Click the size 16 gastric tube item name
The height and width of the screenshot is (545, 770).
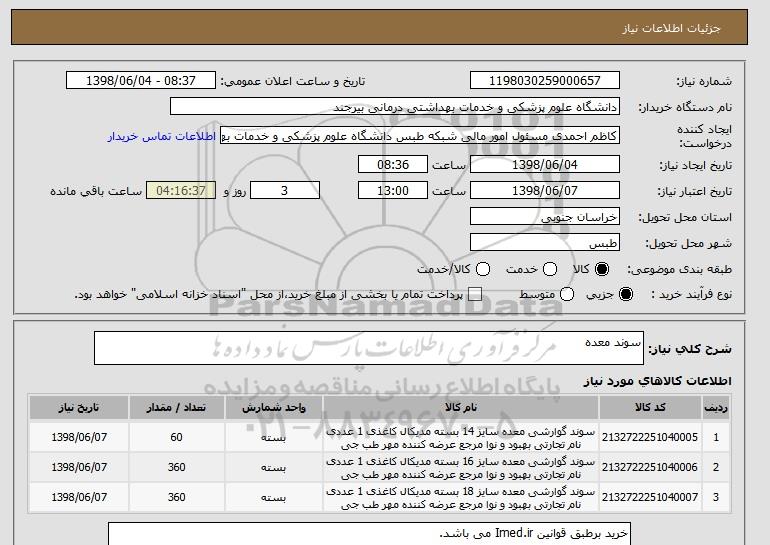[x=461, y=468]
